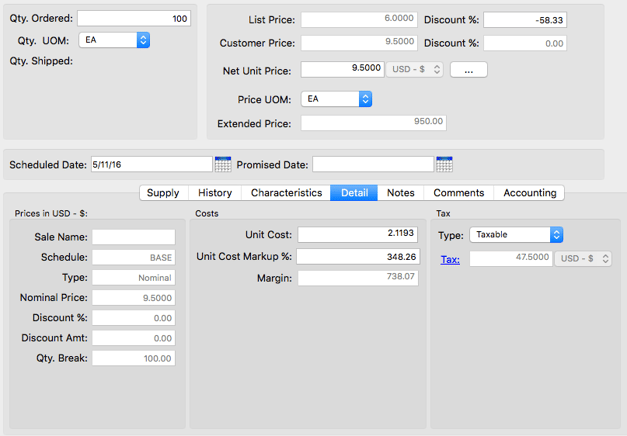Open the Promised Date calendar picker
This screenshot has height=436, width=627.
point(444,164)
